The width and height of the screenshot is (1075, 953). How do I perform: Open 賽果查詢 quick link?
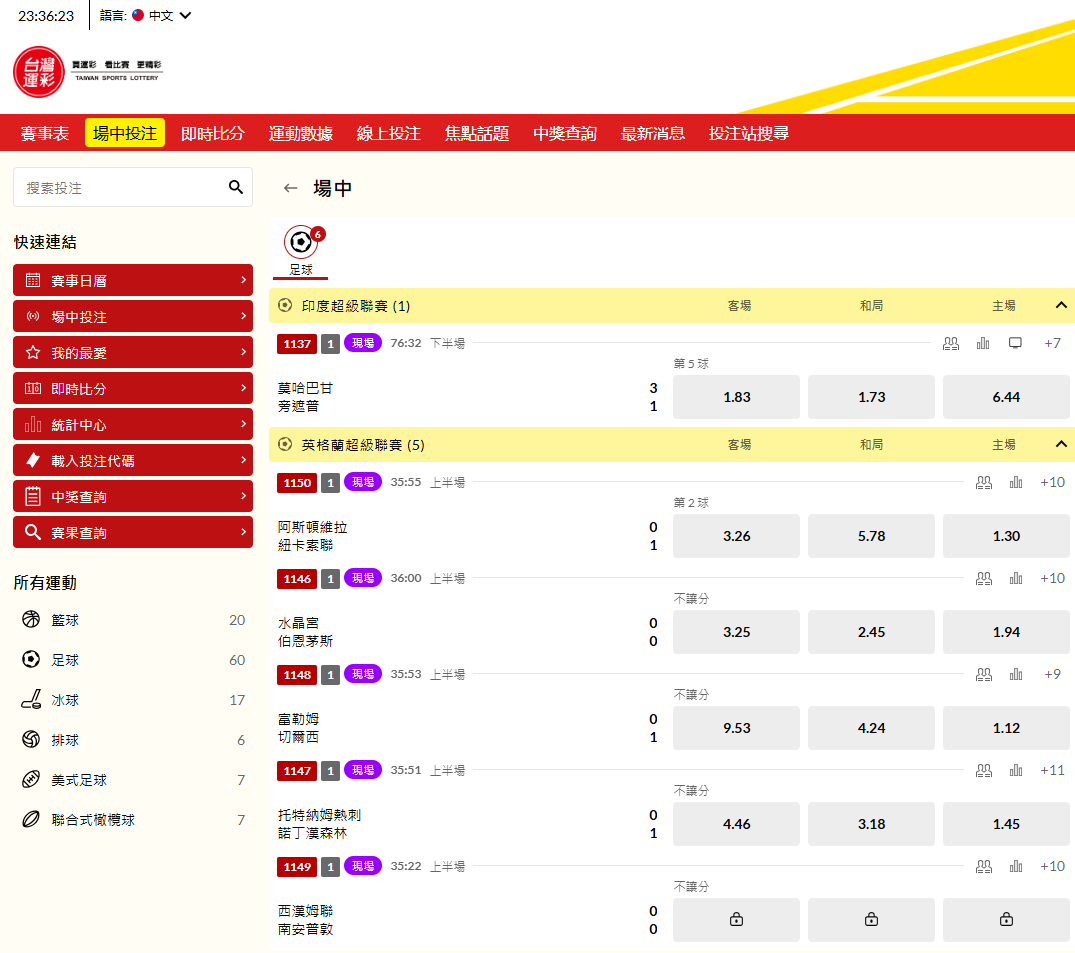[133, 532]
